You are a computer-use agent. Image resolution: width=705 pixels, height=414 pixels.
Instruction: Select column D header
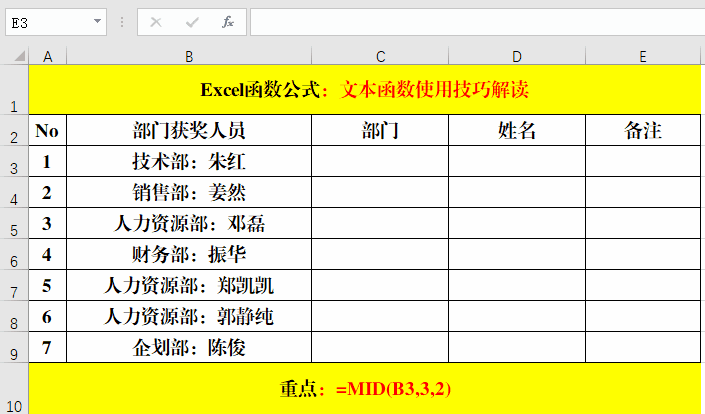(x=517, y=57)
